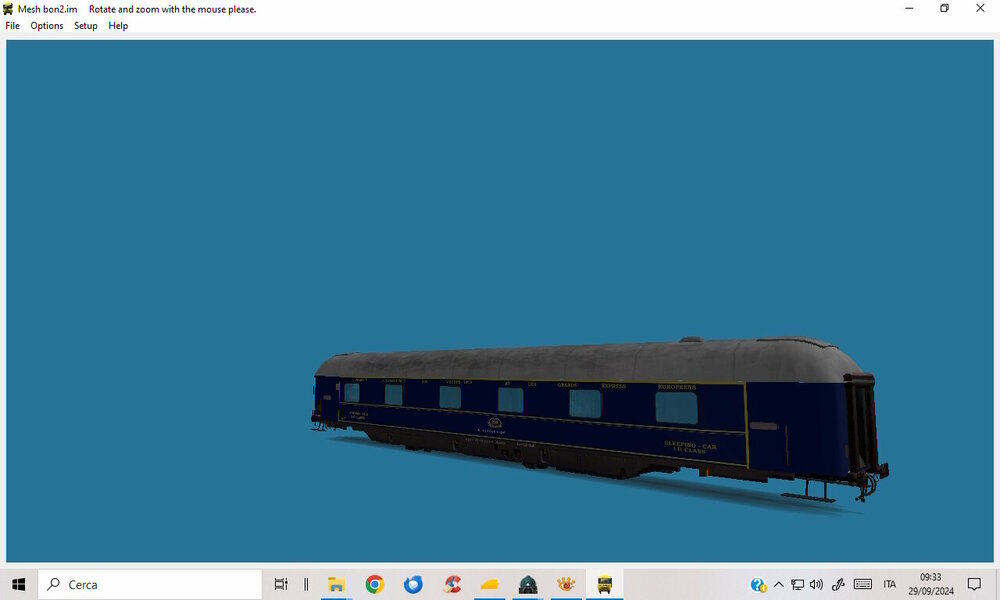Screen dimensions: 1000x600
Task: Switch the ITA input language indicator
Action: coord(889,584)
